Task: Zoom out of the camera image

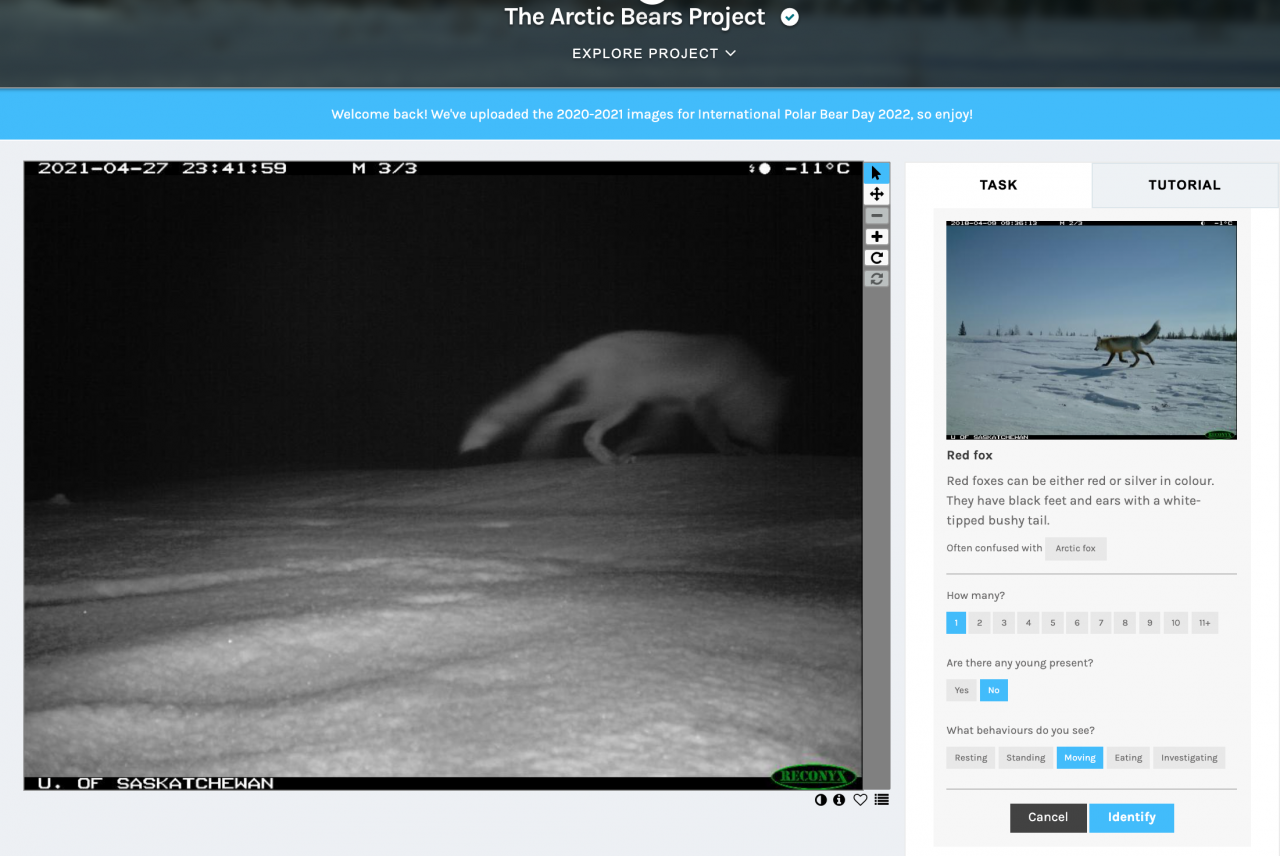Action: pos(876,215)
